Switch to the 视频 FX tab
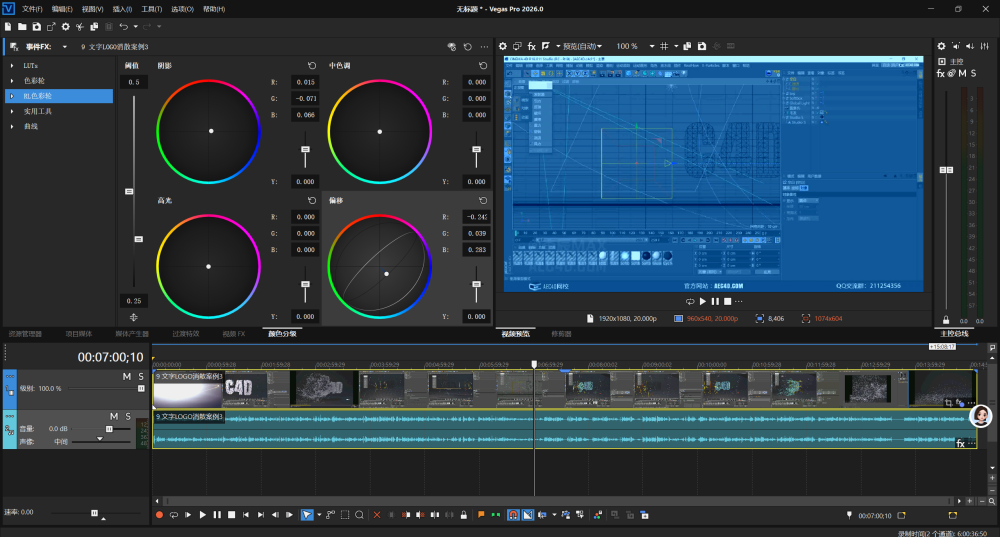The height and width of the screenshot is (537, 1000). pyautogui.click(x=233, y=334)
